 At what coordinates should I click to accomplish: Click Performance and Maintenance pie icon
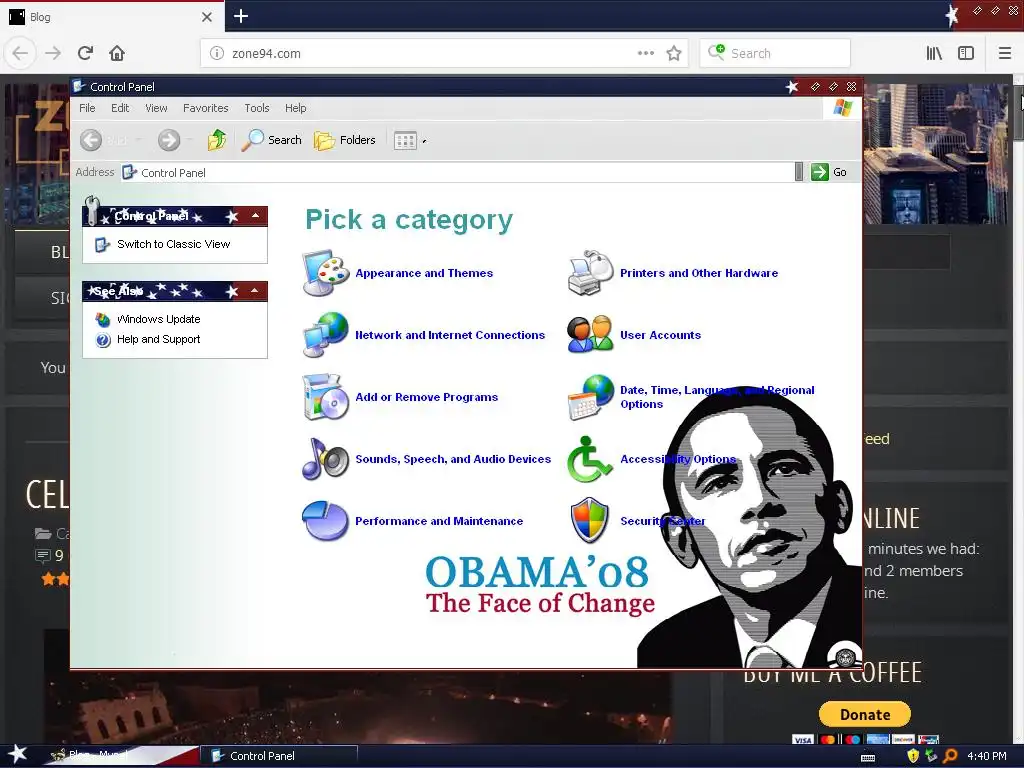[x=325, y=520]
